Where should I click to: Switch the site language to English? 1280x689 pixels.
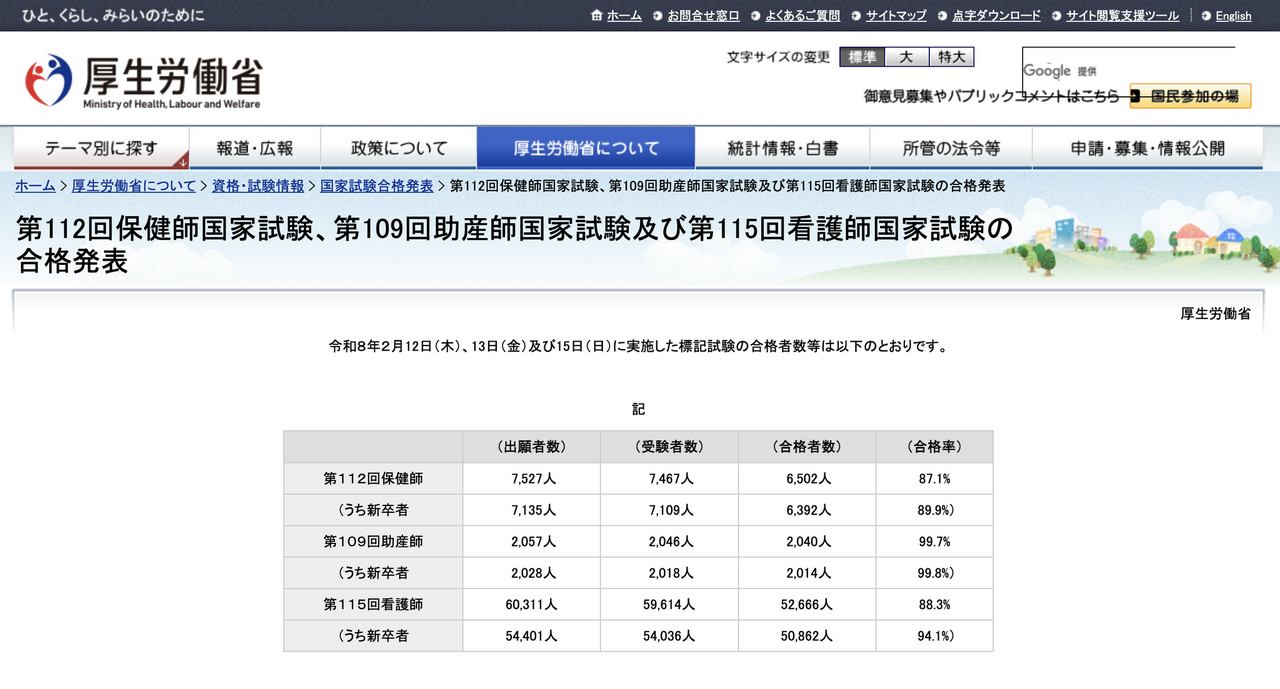tap(1233, 16)
